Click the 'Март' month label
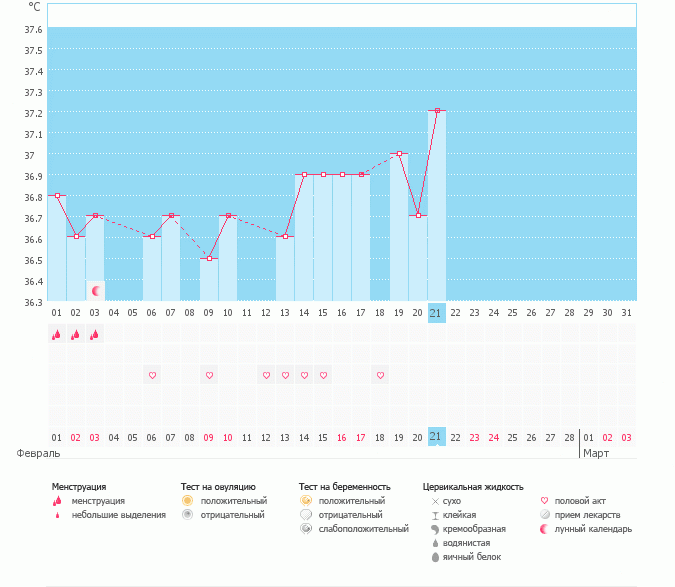This screenshot has height=587, width=675. pos(597,453)
